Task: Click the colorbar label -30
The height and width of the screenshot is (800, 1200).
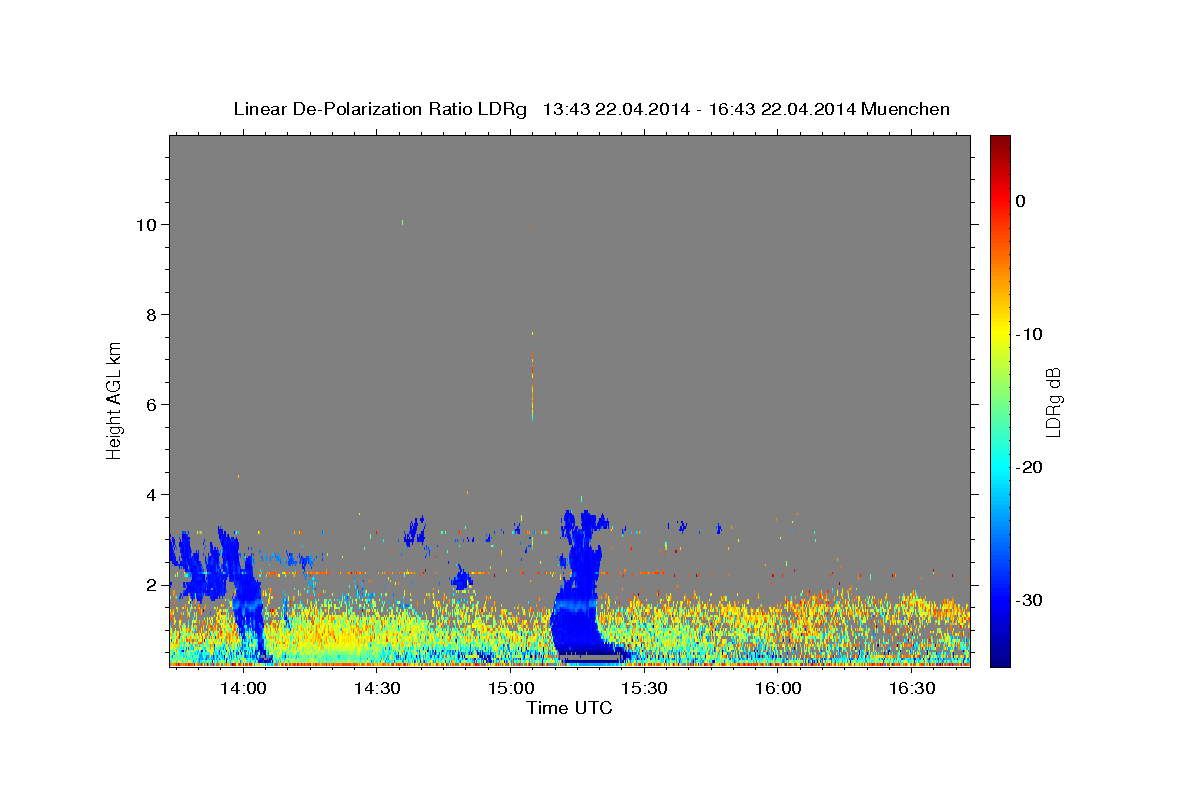Action: tap(1030, 600)
